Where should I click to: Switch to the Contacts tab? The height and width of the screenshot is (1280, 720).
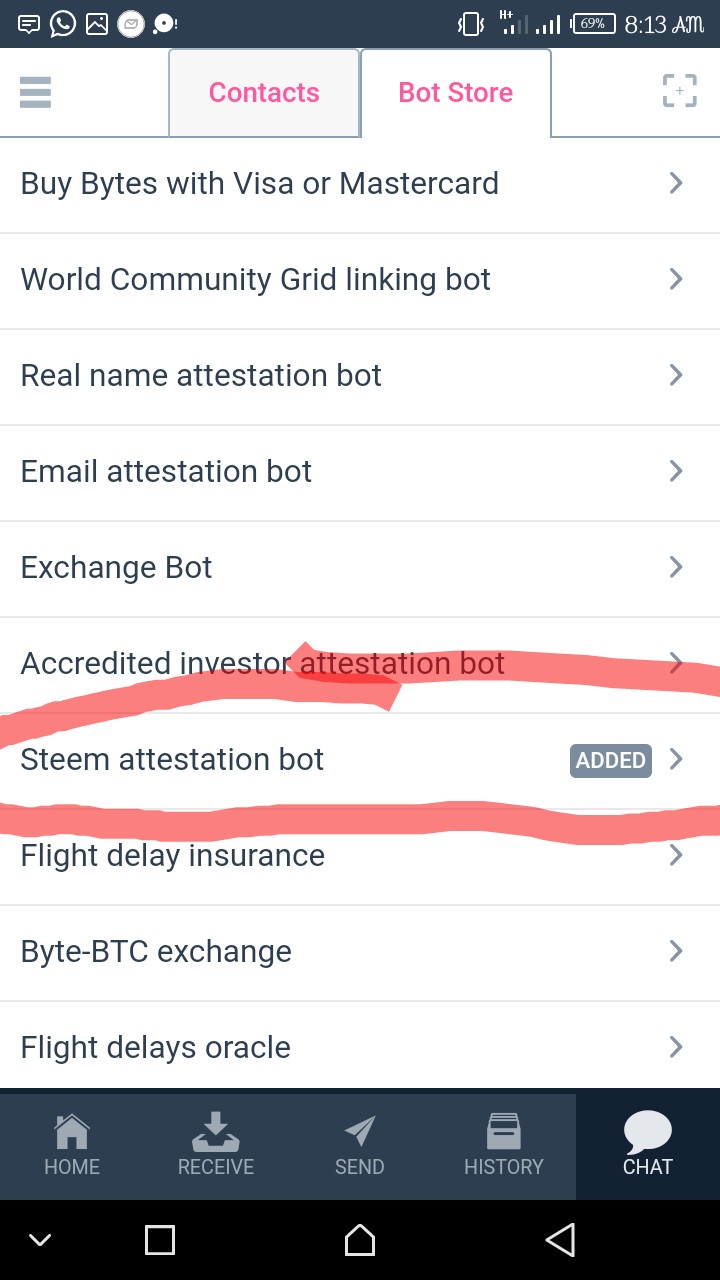point(264,93)
